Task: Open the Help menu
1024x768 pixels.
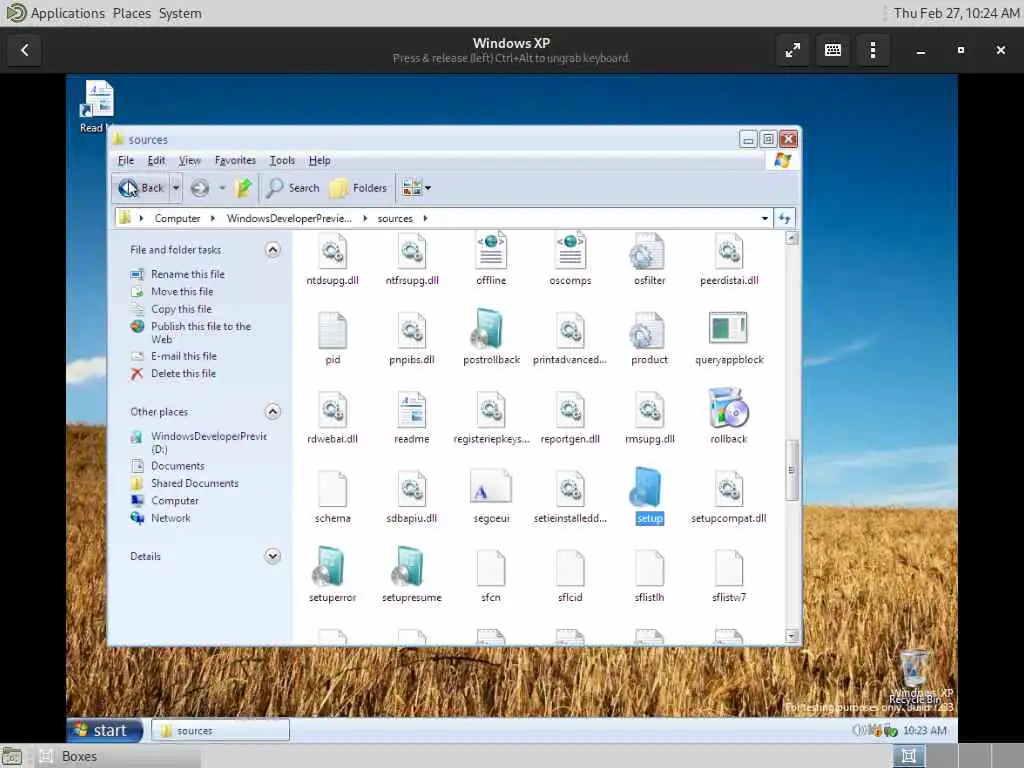Action: (319, 160)
